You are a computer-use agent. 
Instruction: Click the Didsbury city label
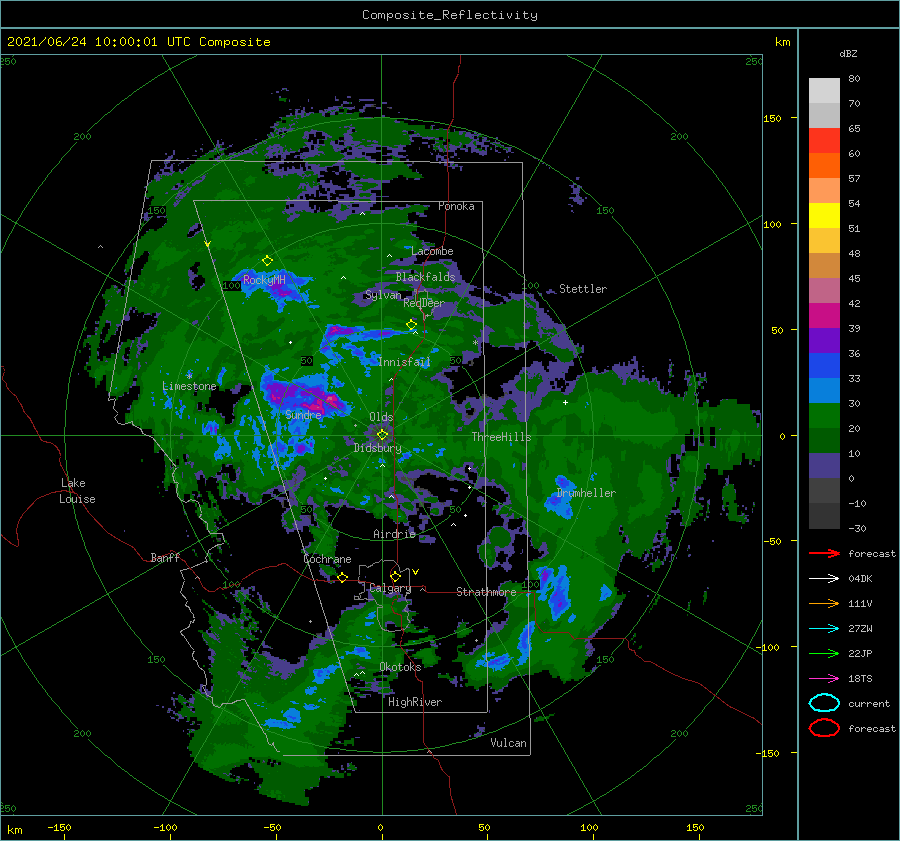378,448
